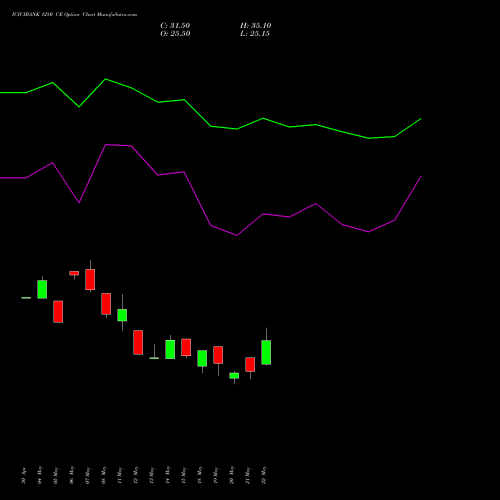Click the green candlestick for 18 May
Viewport: 500px width, 500px height.
pyautogui.click(x=202, y=358)
